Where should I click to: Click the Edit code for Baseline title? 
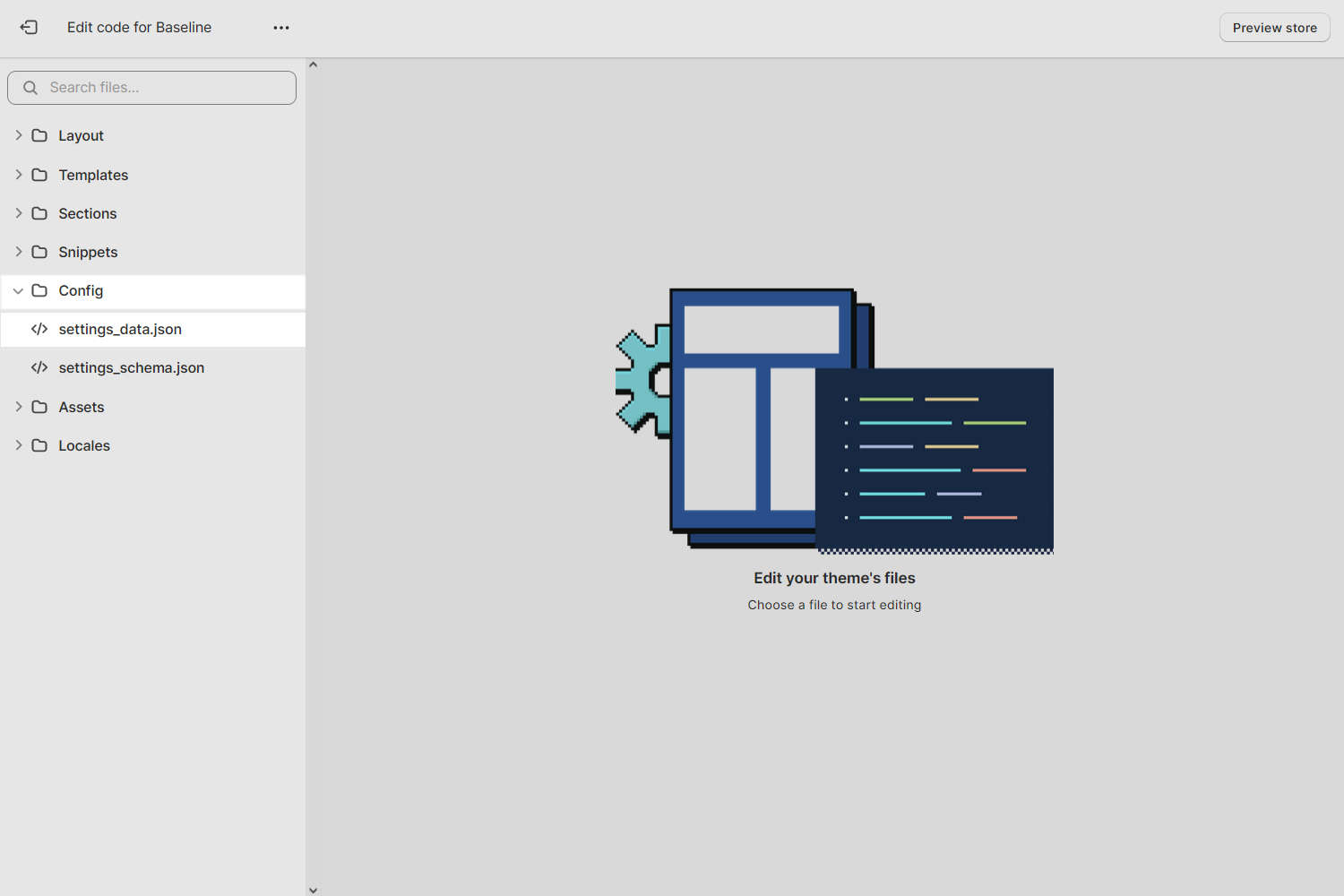(139, 27)
